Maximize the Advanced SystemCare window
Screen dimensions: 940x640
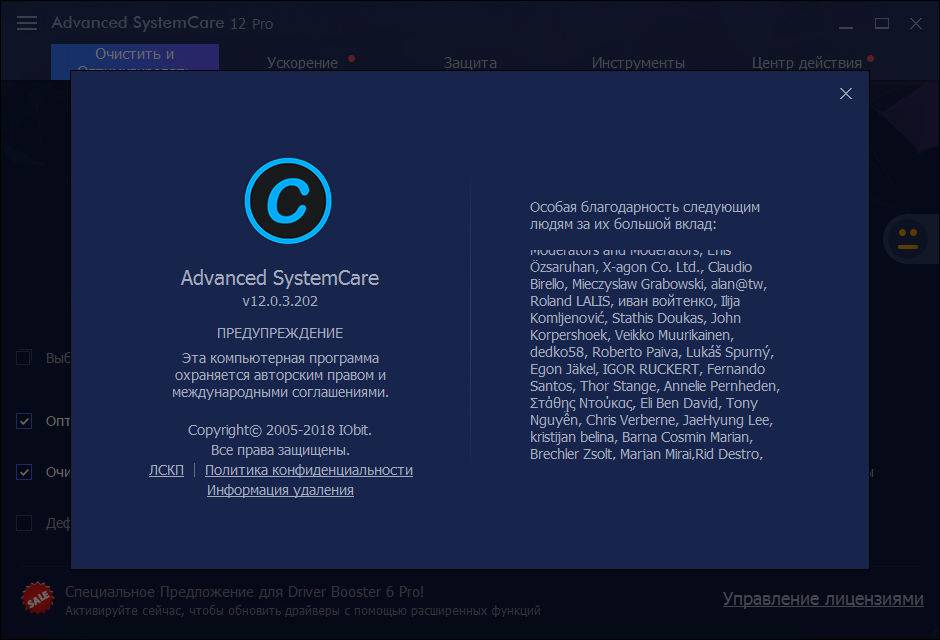point(881,23)
